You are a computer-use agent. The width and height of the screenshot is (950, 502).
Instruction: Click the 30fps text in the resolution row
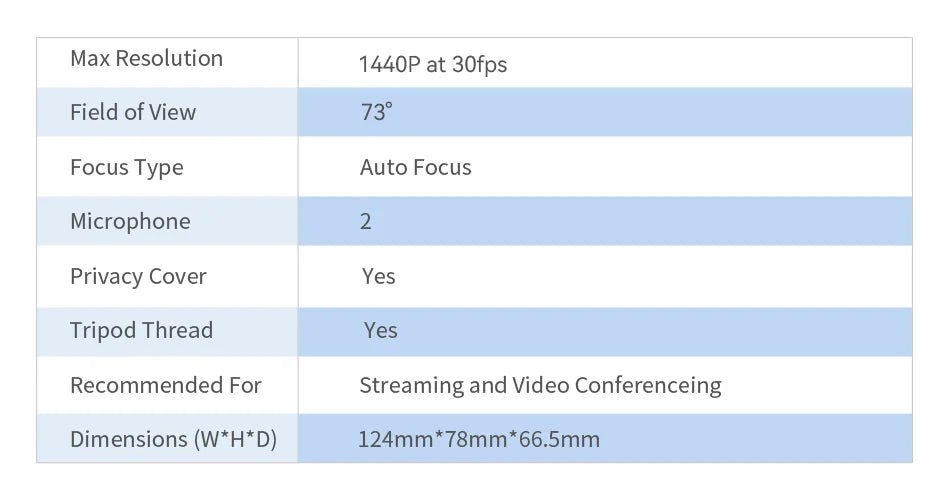(x=479, y=65)
